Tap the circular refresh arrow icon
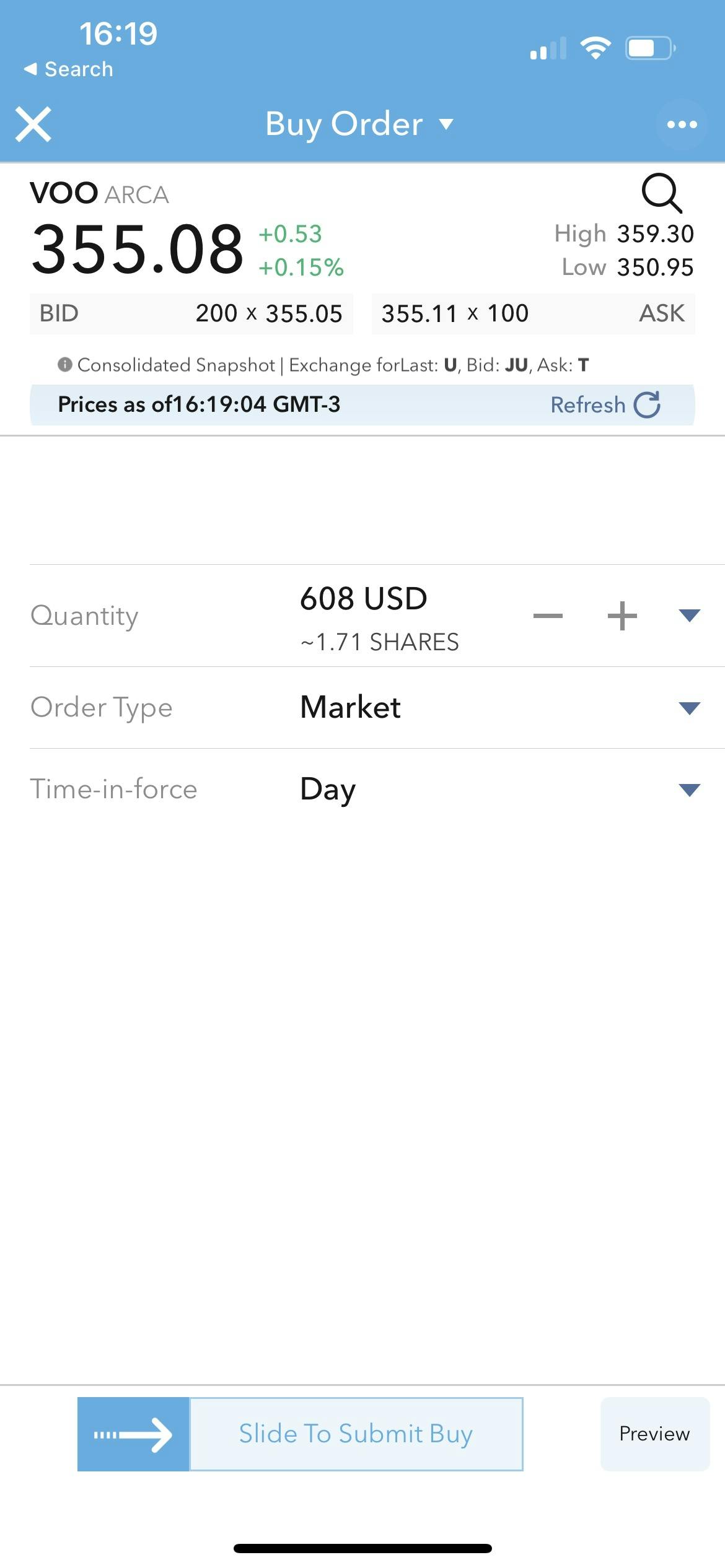The width and height of the screenshot is (725, 1568). (x=648, y=404)
